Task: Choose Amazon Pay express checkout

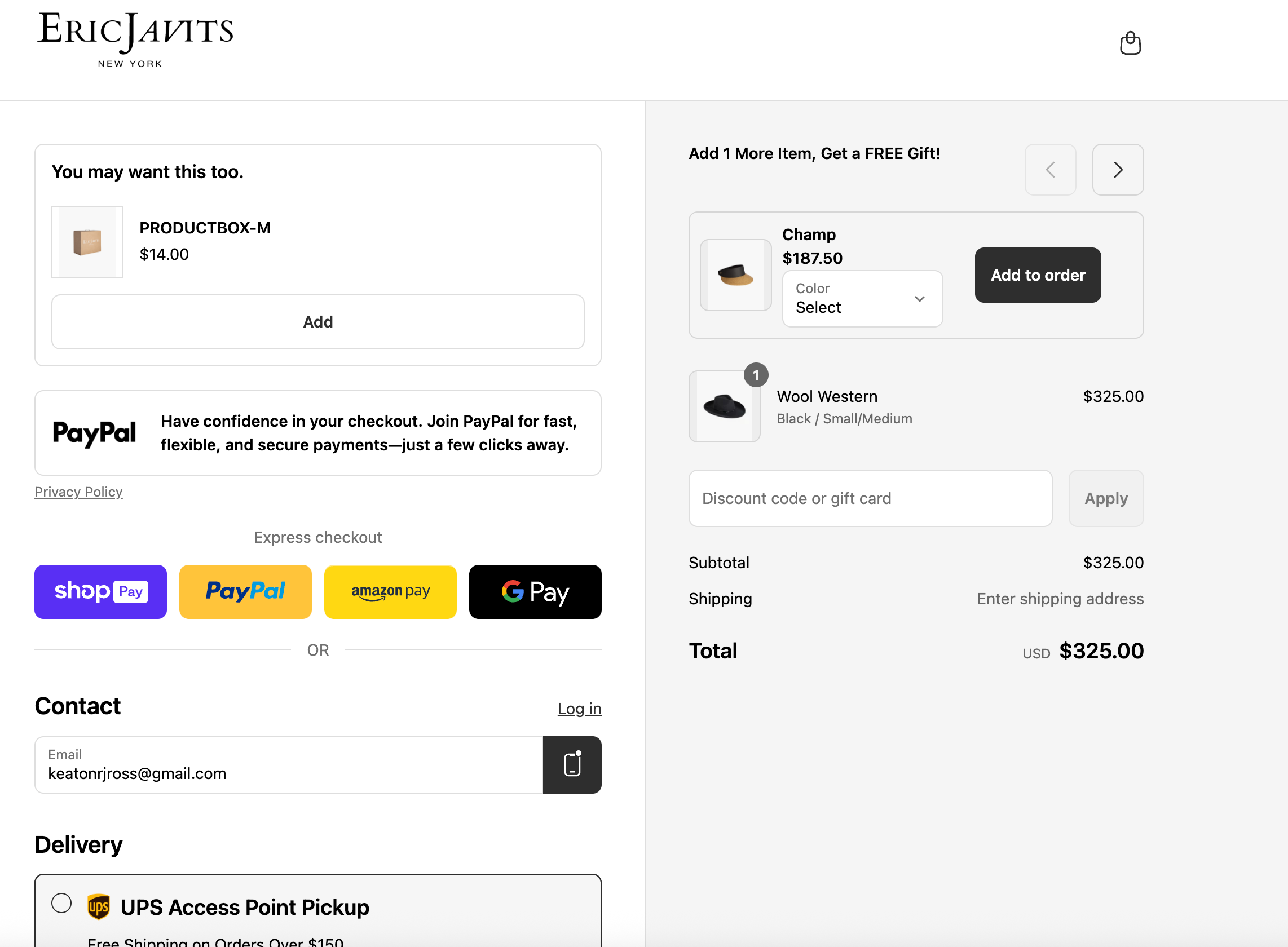Action: (390, 591)
